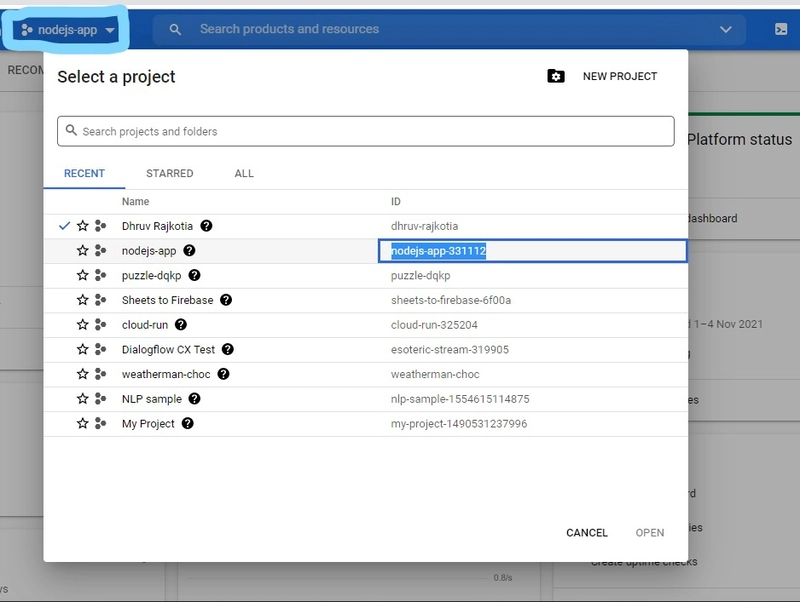The width and height of the screenshot is (800, 602).
Task: Click the new project folder gear icon
Action: point(556,76)
